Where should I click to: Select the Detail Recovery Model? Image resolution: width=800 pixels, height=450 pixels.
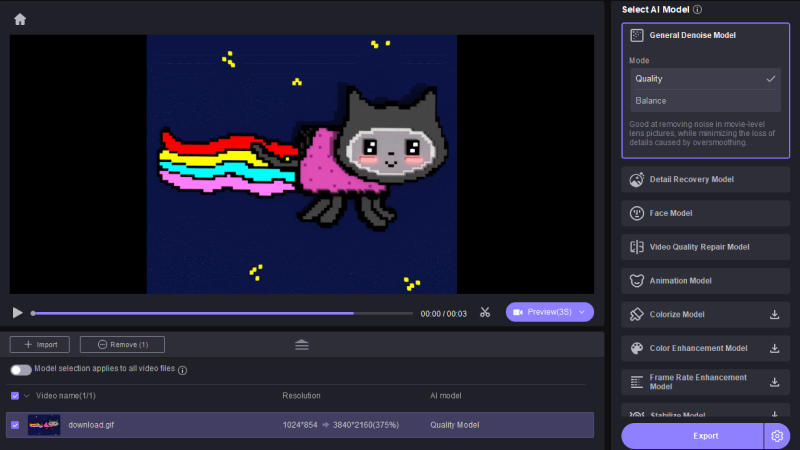click(x=706, y=180)
